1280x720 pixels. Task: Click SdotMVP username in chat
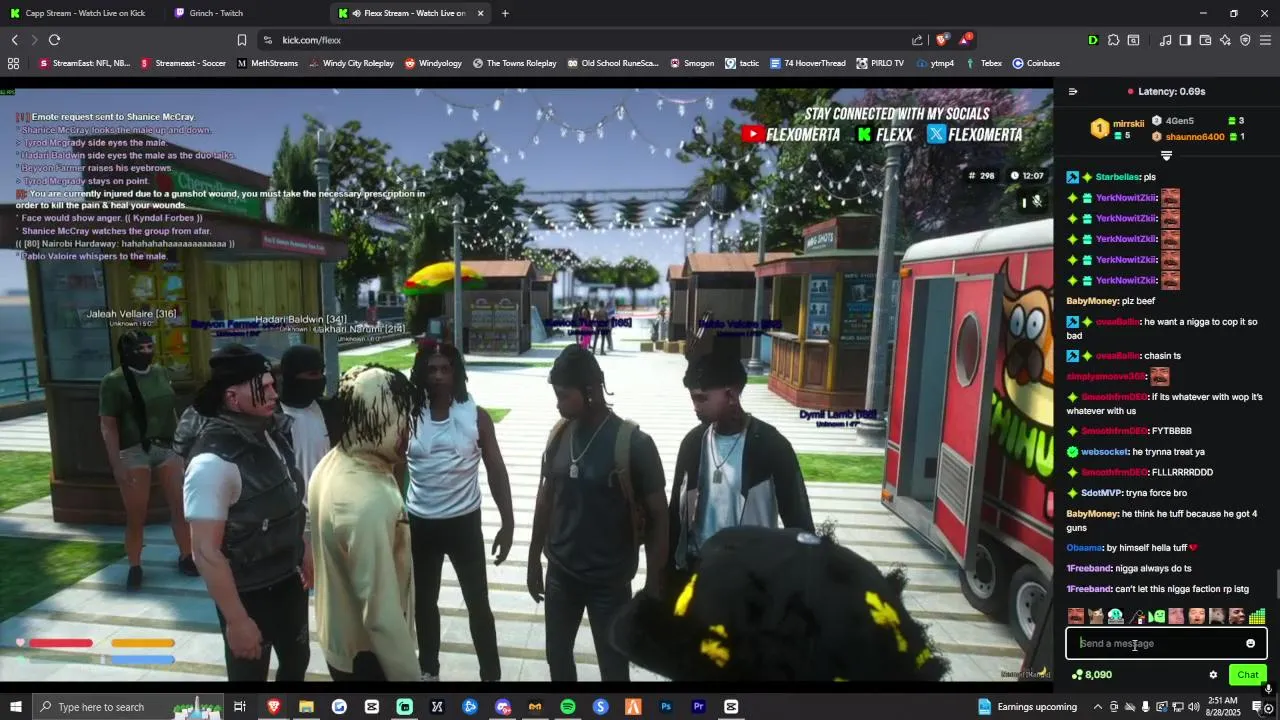(1101, 493)
